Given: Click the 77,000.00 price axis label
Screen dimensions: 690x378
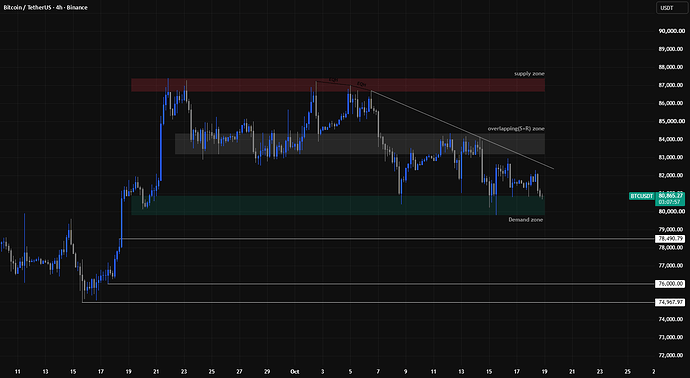Looking at the screenshot, I should click(672, 266).
